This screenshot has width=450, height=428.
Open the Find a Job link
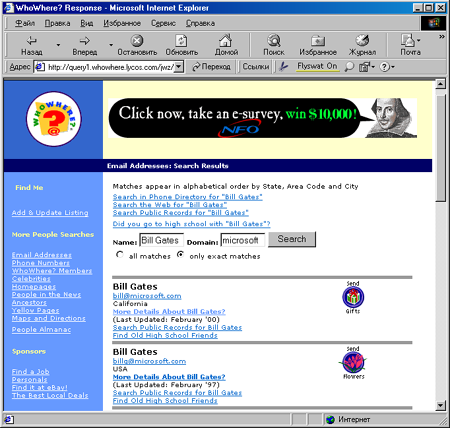(x=30, y=372)
